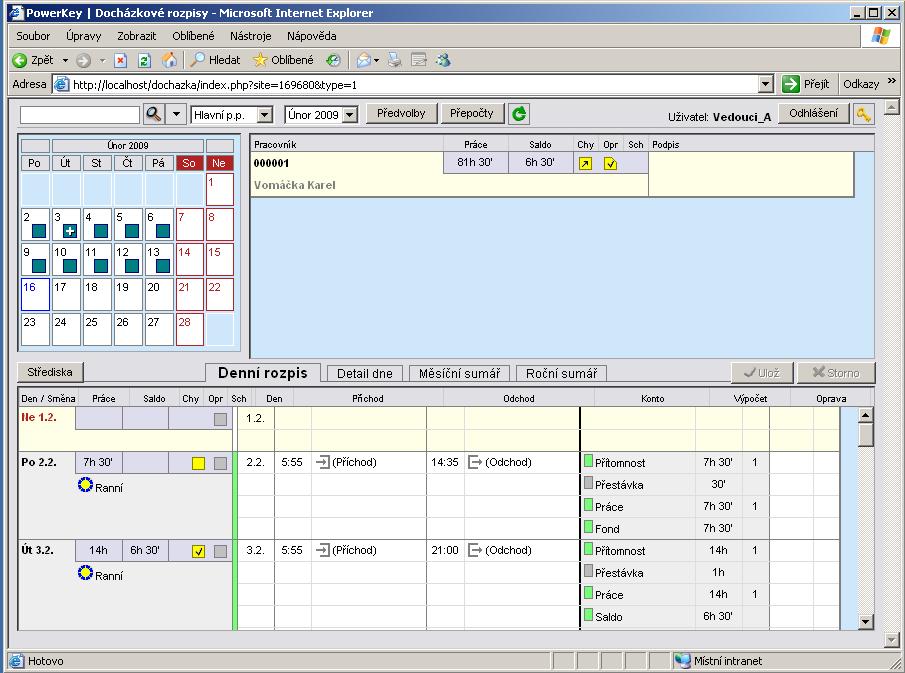Click the gray Přestávka swatch in the 30' row
Image resolution: width=905 pixels, height=673 pixels.
point(588,483)
